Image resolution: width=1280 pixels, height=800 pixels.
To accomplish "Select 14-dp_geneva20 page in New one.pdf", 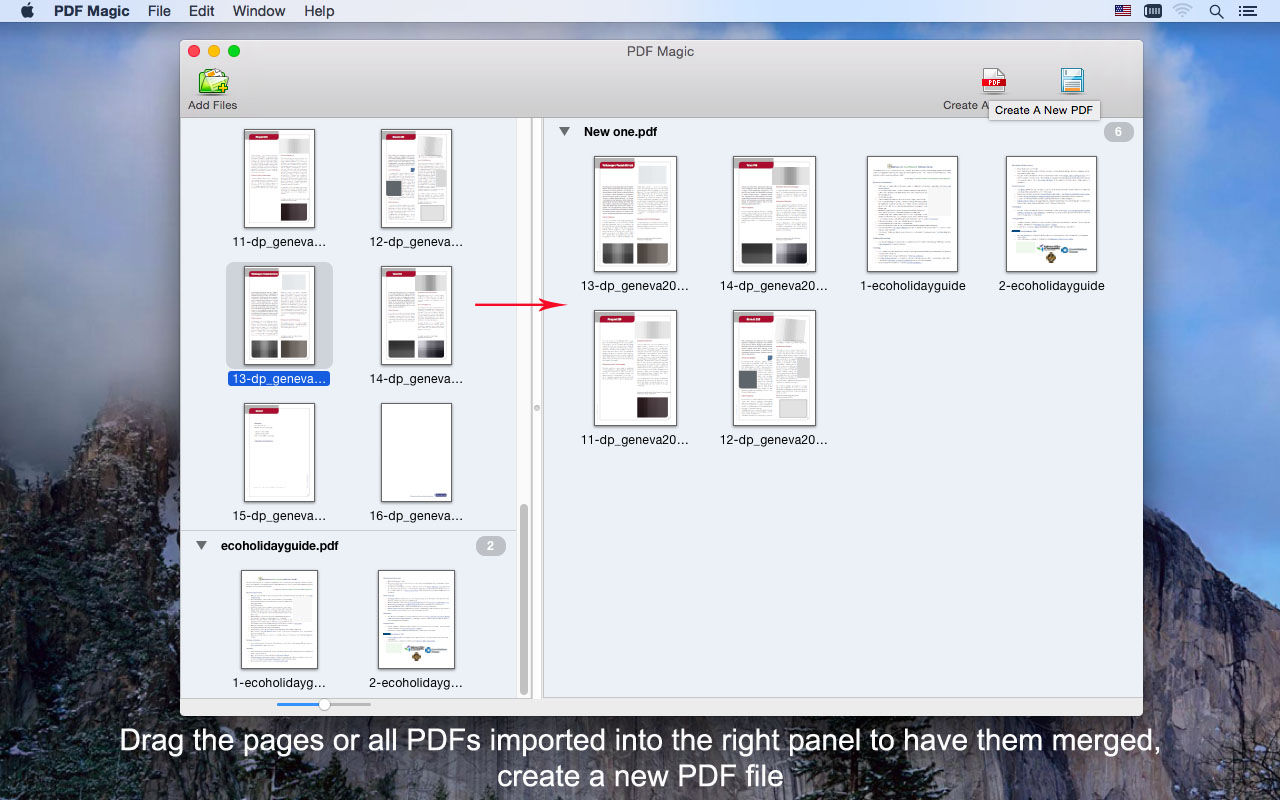I will (x=774, y=214).
